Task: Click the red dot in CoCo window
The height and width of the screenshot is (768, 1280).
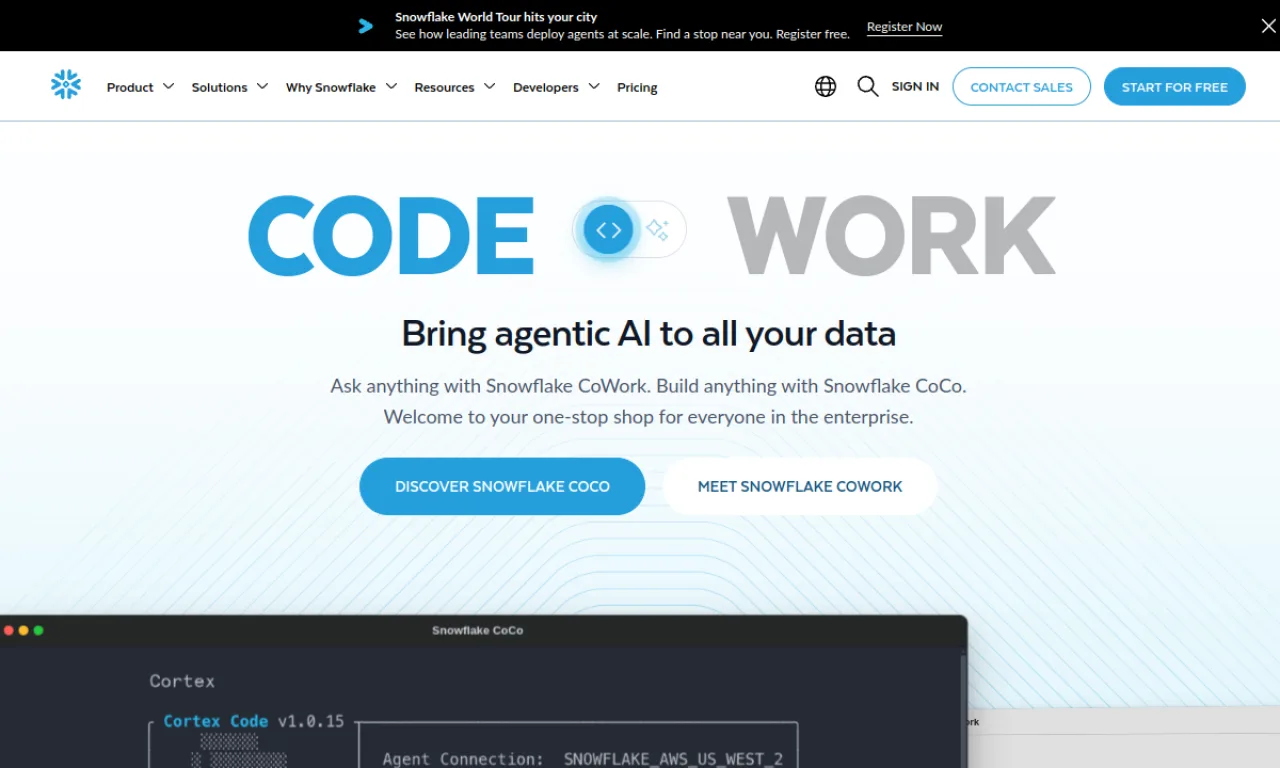Action: click(x=9, y=631)
